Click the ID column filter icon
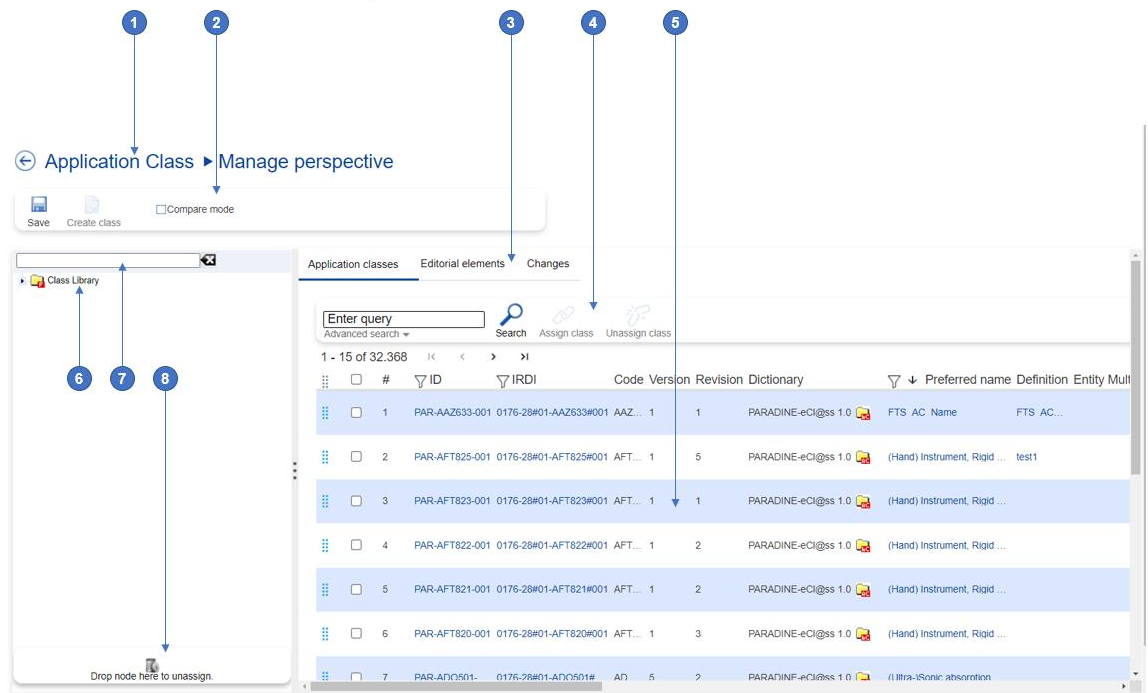Screen dimensions: 1148x693 click(x=420, y=381)
